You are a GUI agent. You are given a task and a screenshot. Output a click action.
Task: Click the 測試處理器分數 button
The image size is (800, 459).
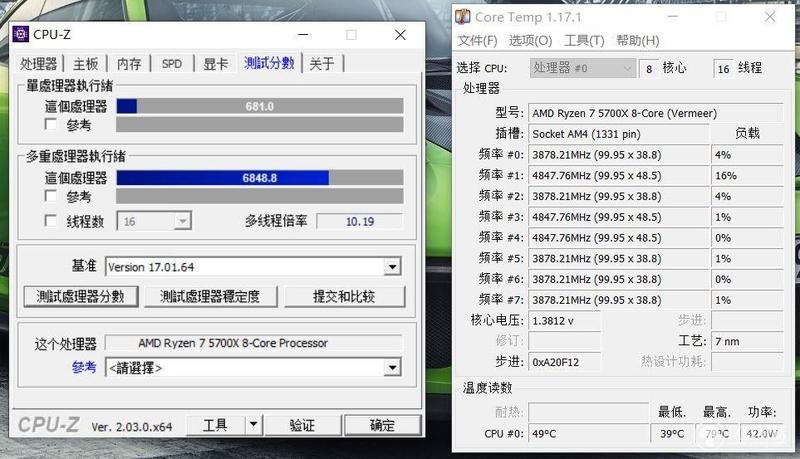81,296
